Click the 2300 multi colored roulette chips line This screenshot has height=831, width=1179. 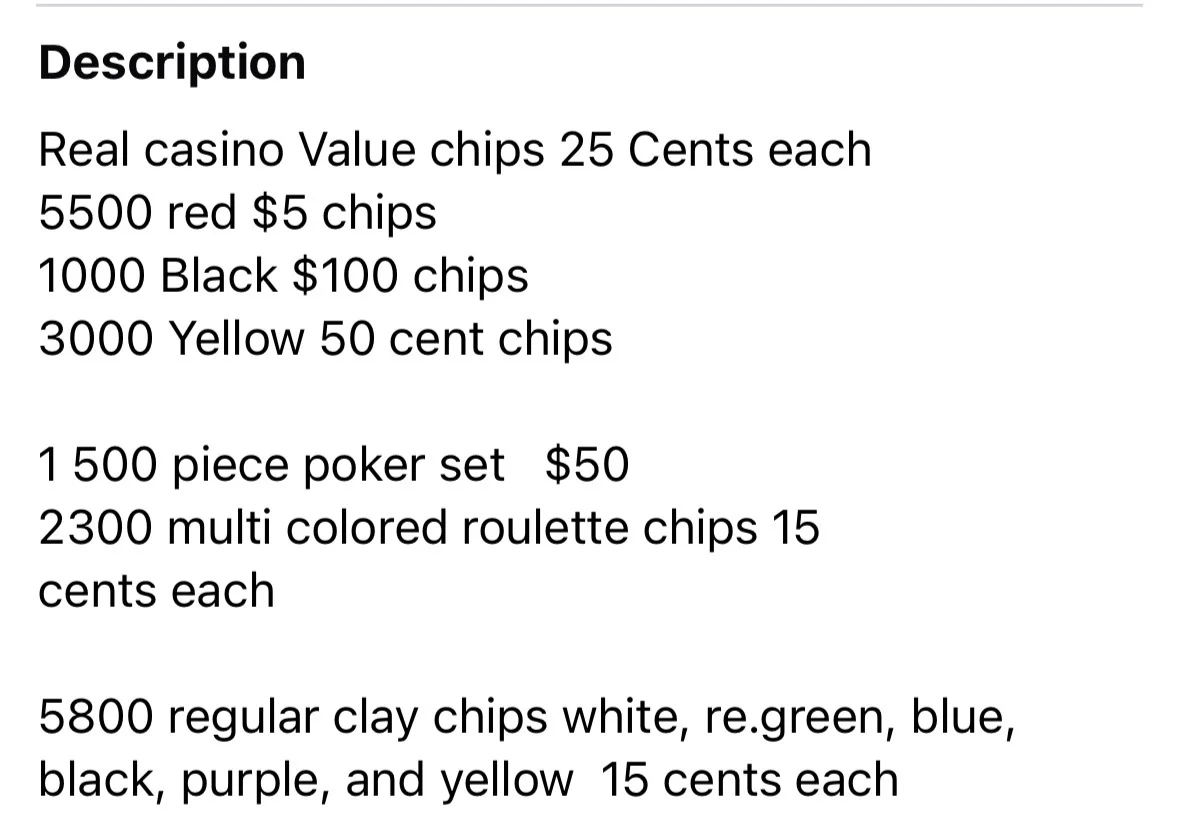(429, 527)
